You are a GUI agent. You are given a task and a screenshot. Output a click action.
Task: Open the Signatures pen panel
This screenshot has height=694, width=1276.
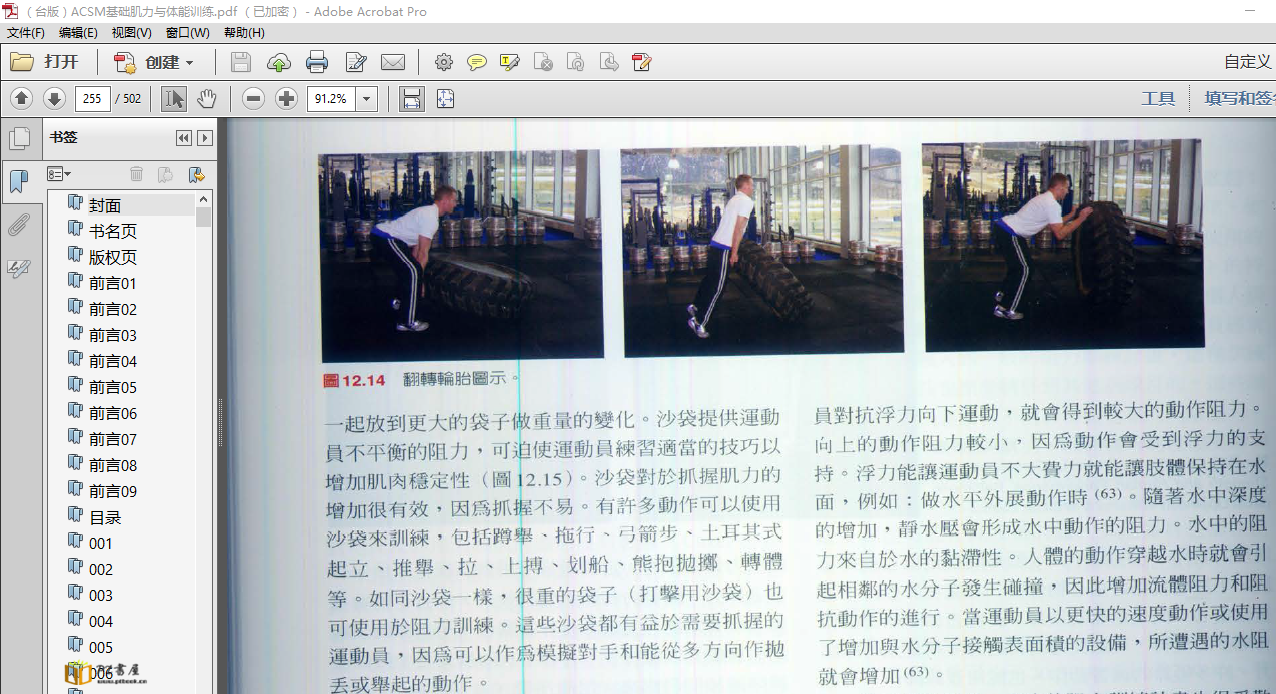click(x=19, y=268)
